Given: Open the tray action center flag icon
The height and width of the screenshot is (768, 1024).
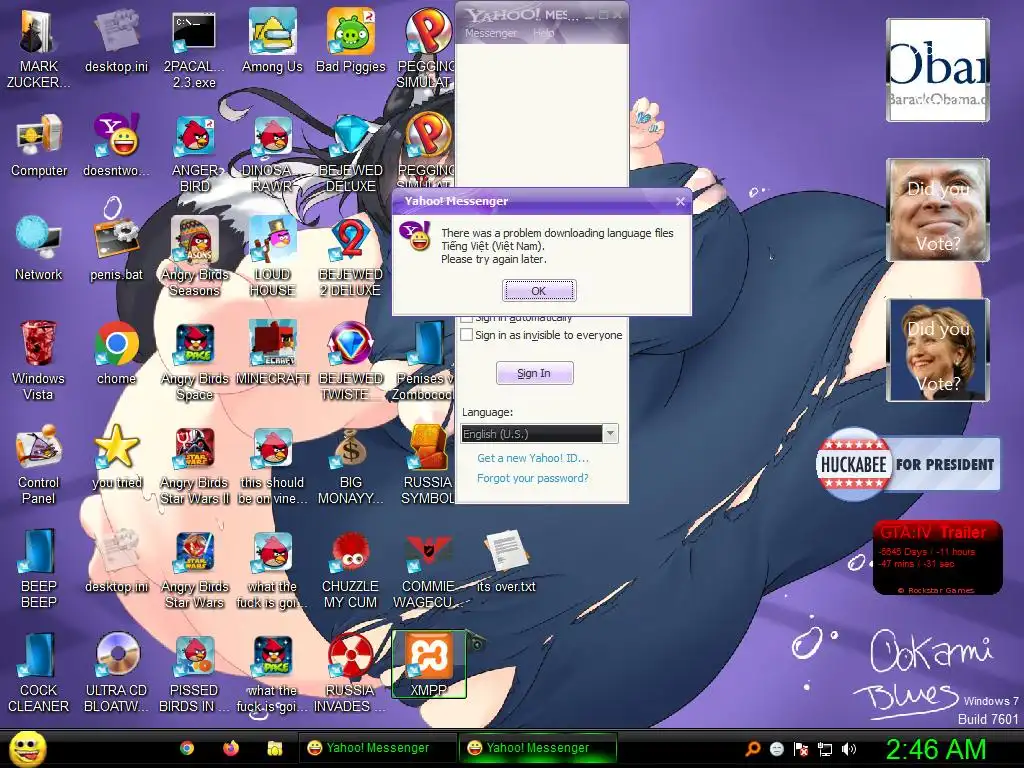Looking at the screenshot, I should (801, 749).
